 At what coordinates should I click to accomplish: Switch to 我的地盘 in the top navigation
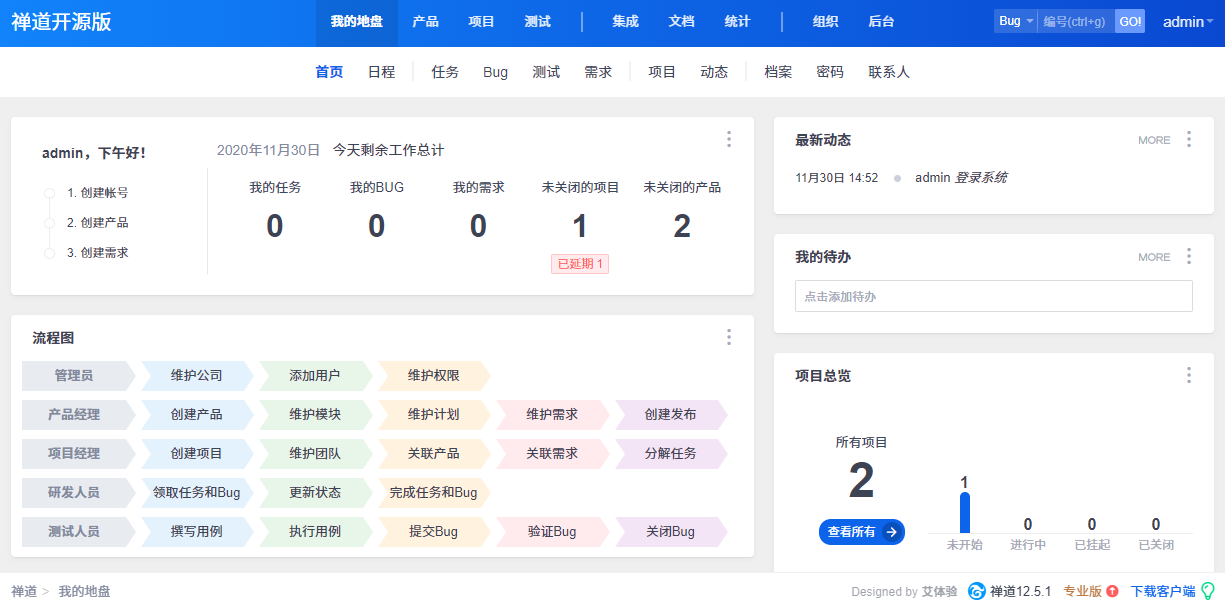click(357, 21)
